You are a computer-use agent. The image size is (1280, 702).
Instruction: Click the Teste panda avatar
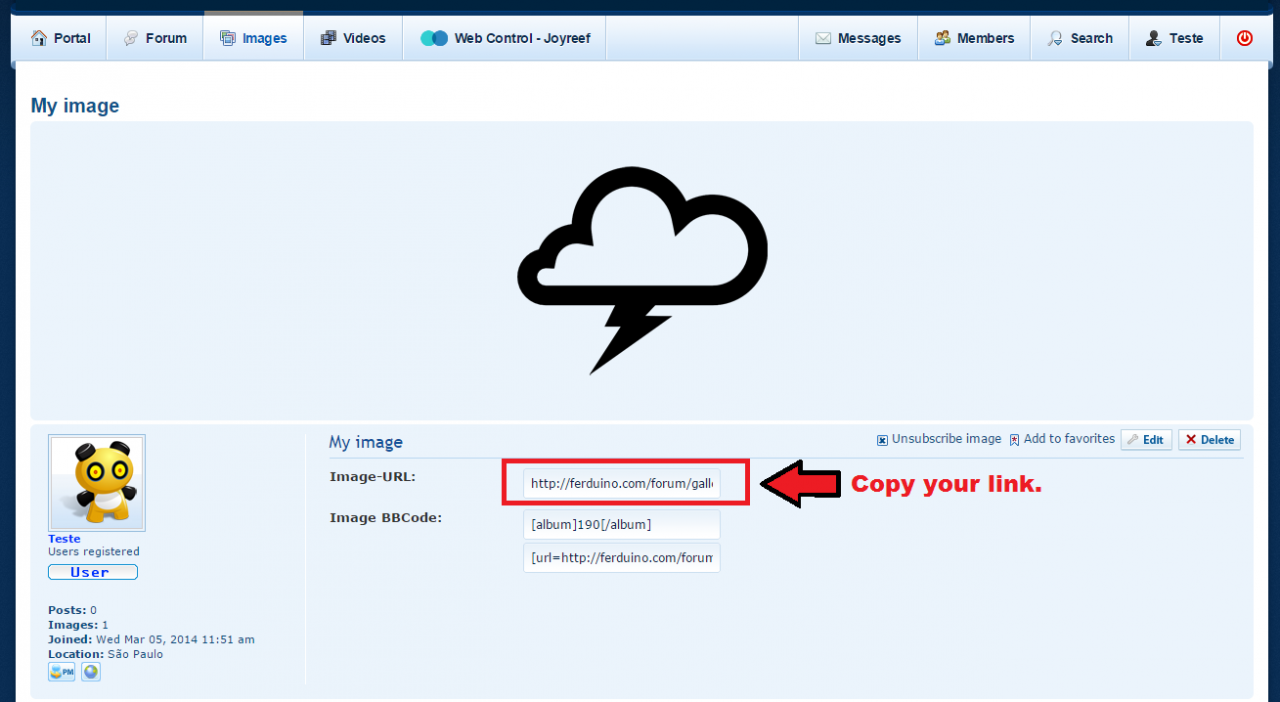coord(97,483)
